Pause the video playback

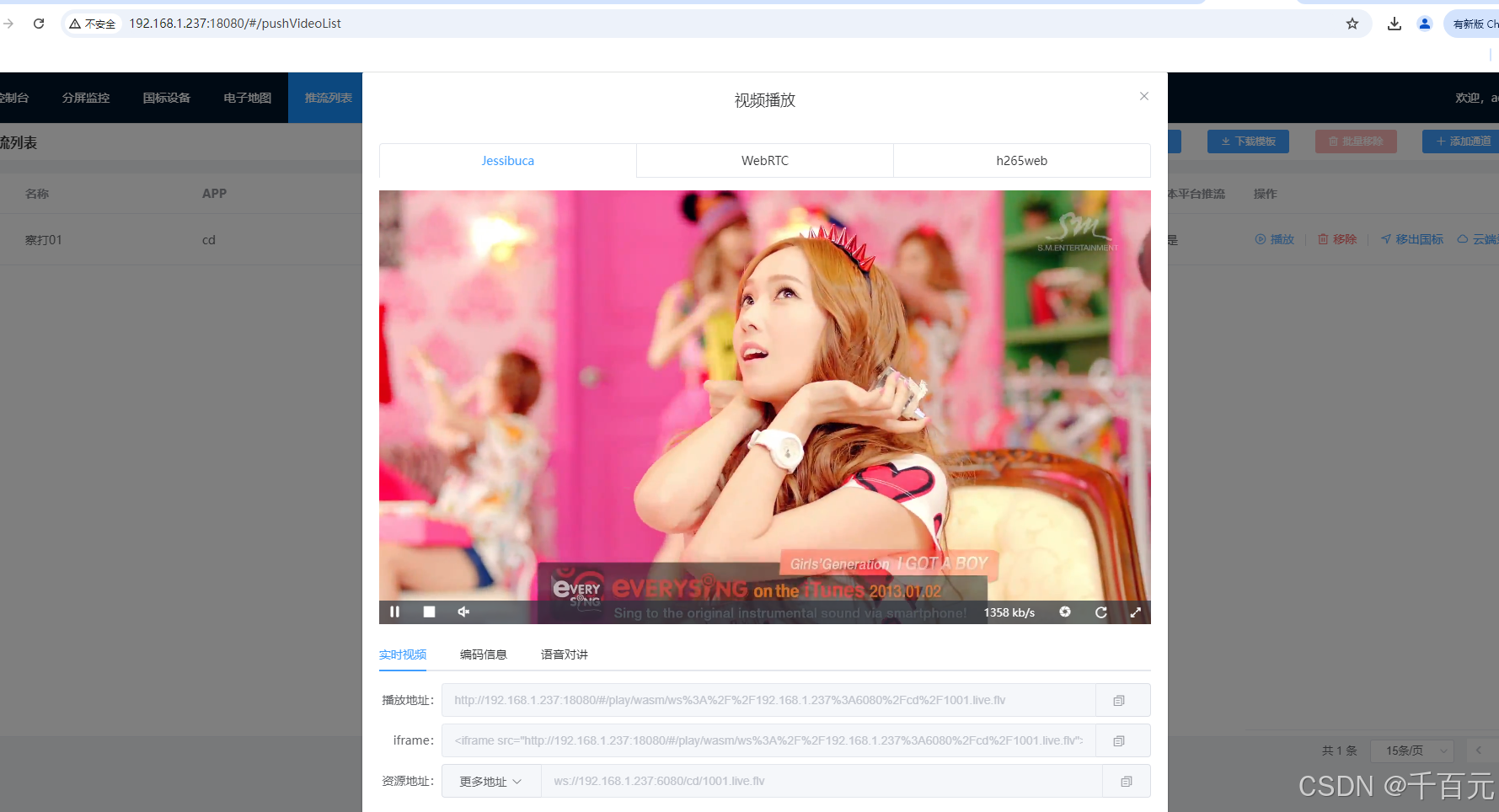point(394,612)
